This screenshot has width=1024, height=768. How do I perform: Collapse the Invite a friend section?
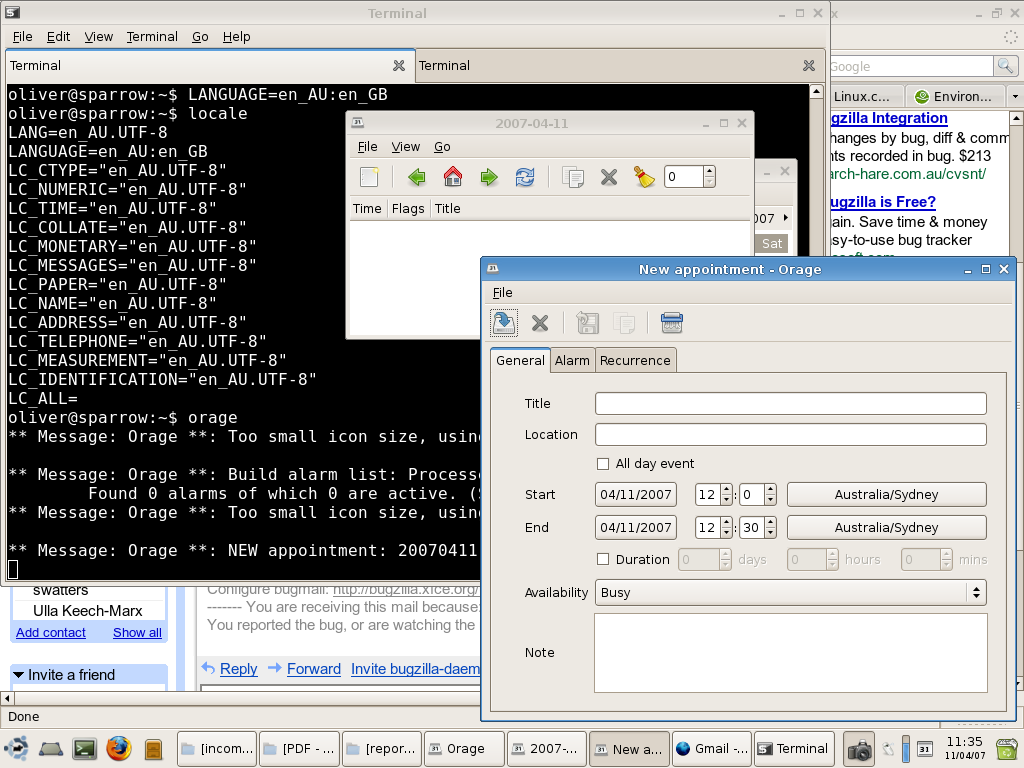click(18, 675)
